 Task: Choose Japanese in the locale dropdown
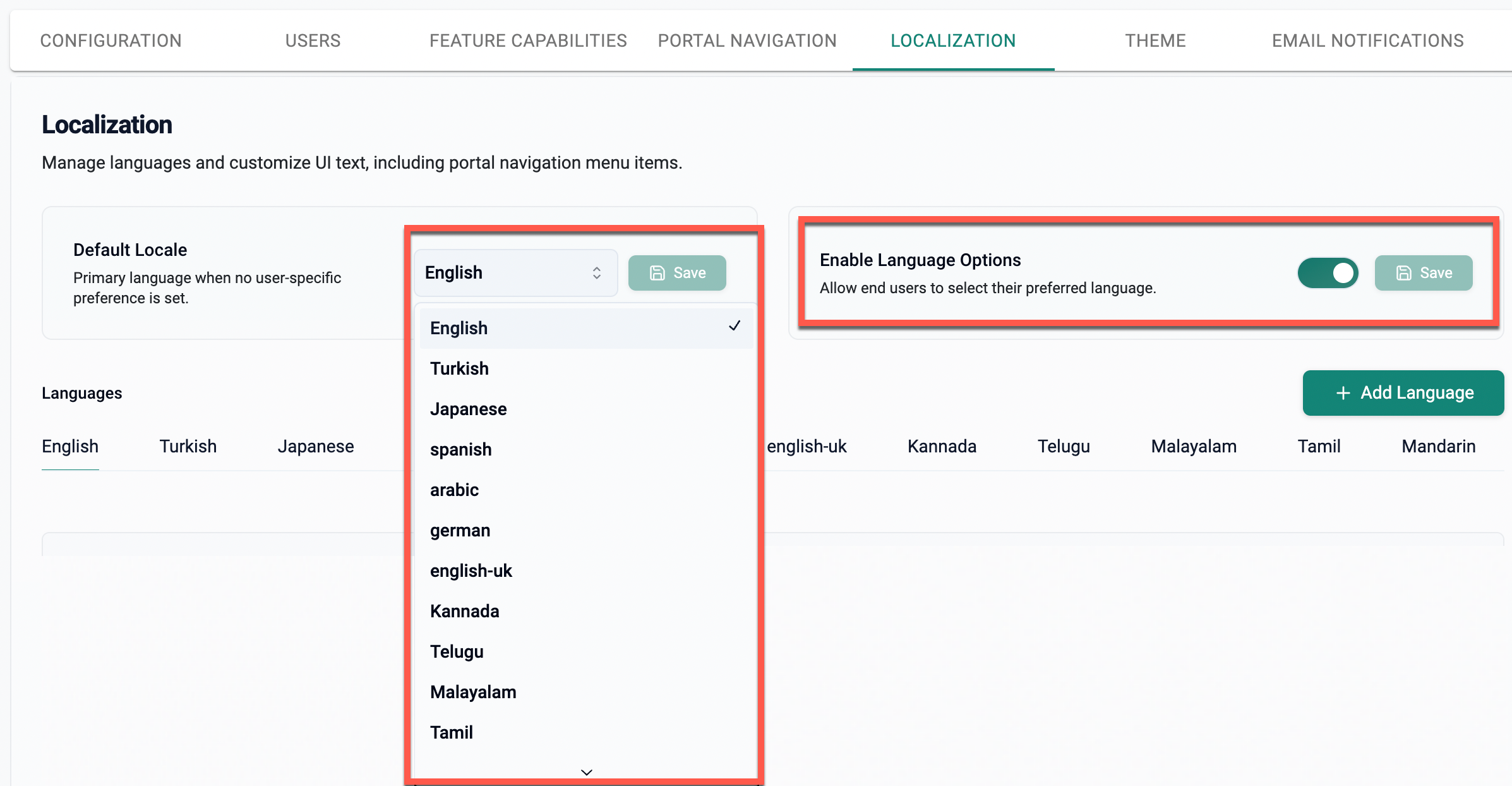(468, 409)
